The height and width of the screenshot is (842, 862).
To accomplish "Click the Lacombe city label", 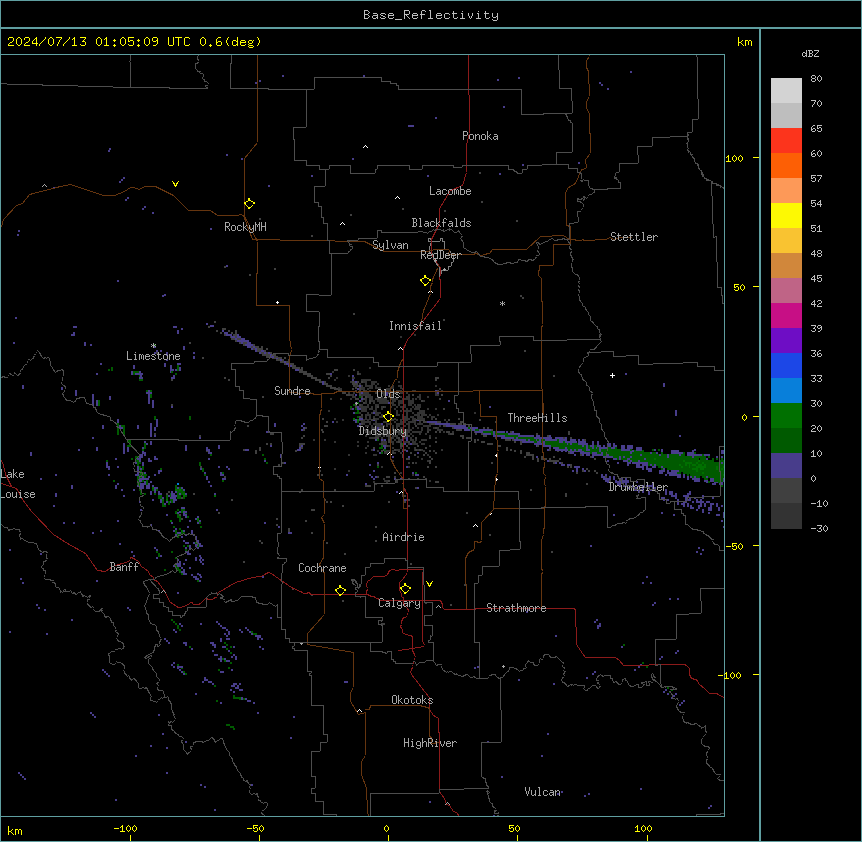I will point(450,191).
